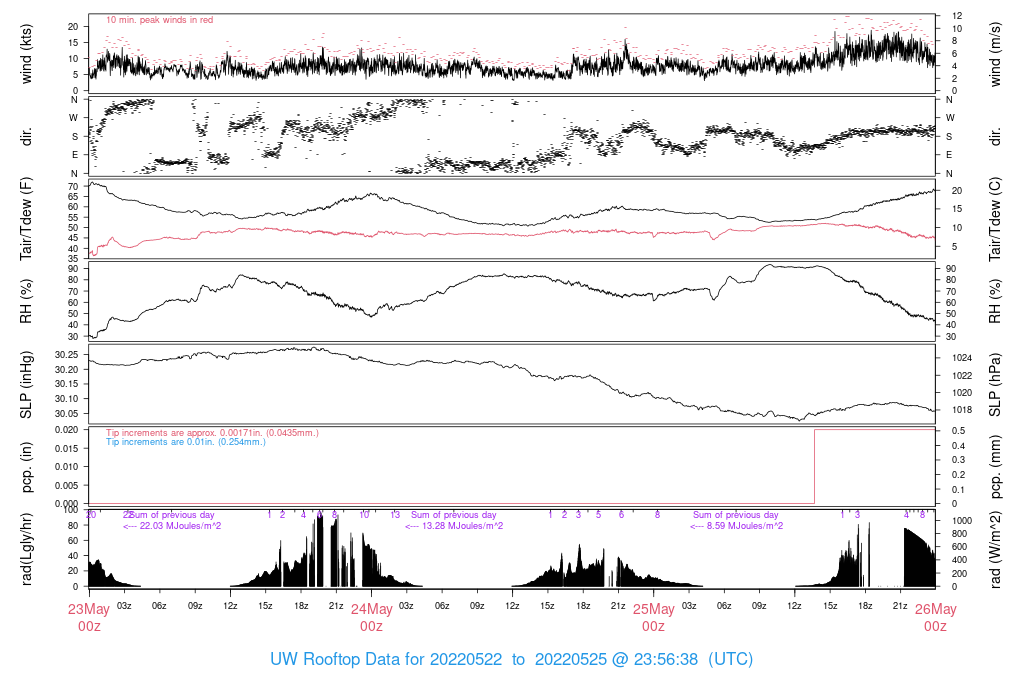The image size is (1024, 700).
Task: Select the "rad(Lgly/hr)" axis label
Action: (26, 549)
